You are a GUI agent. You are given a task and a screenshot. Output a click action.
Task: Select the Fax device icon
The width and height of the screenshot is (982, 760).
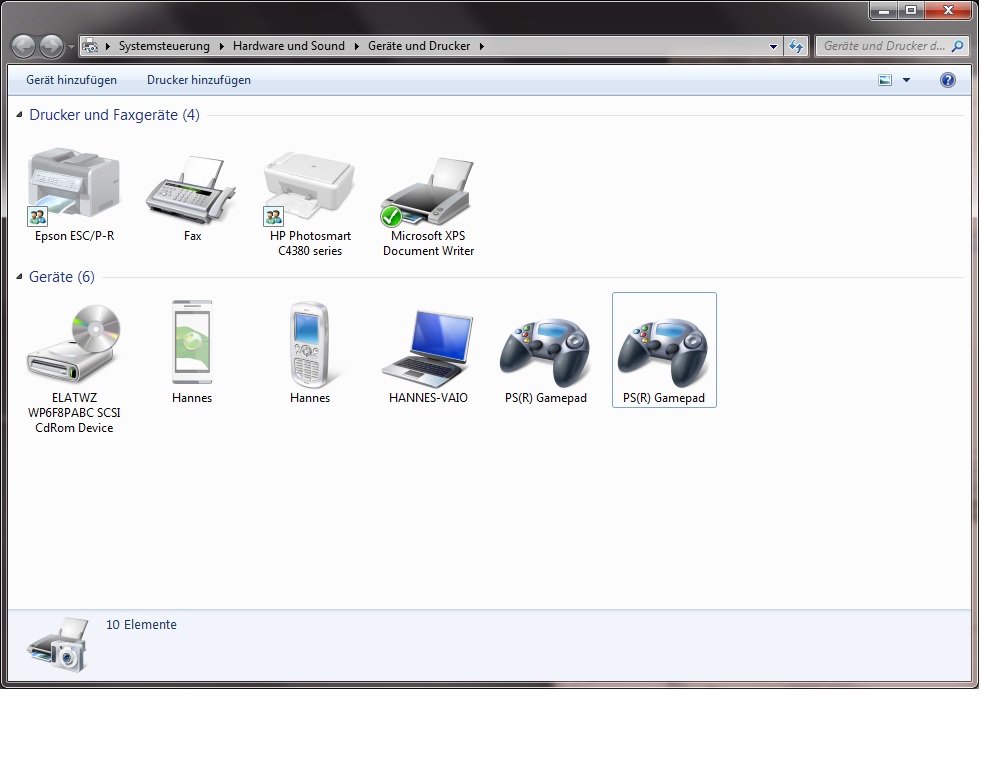coord(192,190)
